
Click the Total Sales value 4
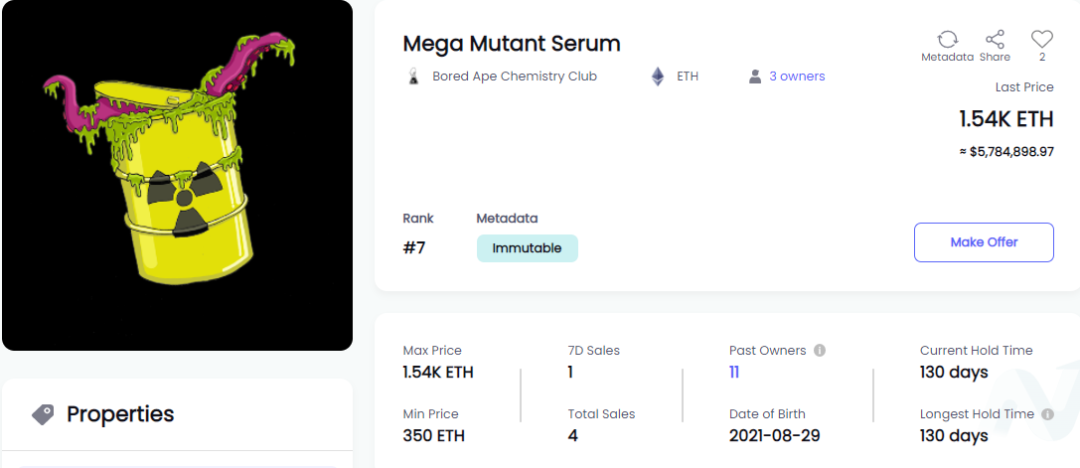pos(572,436)
